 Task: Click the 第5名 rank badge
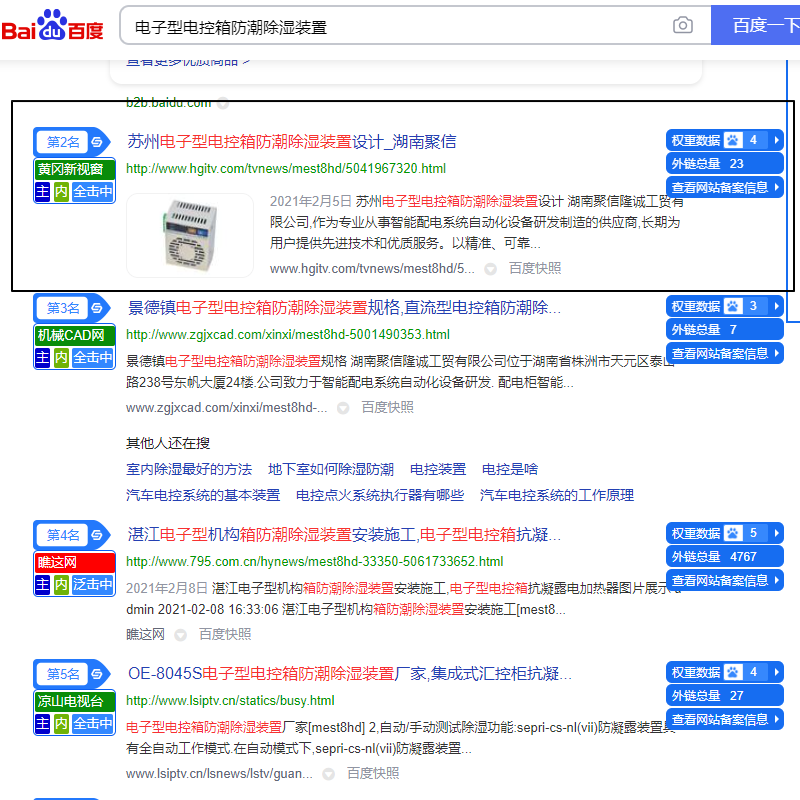tap(62, 674)
